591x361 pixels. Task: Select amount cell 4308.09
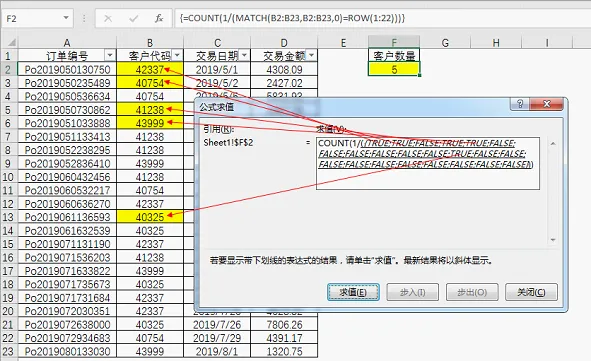284,69
